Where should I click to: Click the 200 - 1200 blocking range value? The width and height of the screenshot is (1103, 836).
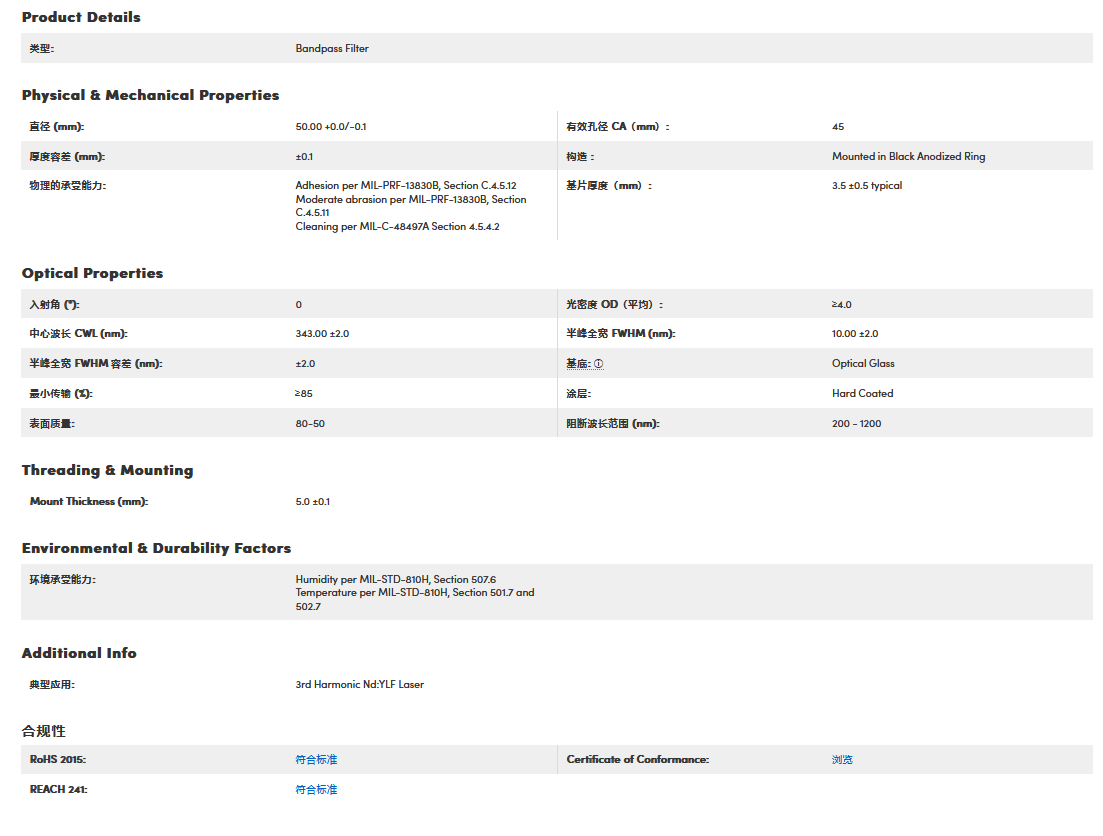(856, 424)
